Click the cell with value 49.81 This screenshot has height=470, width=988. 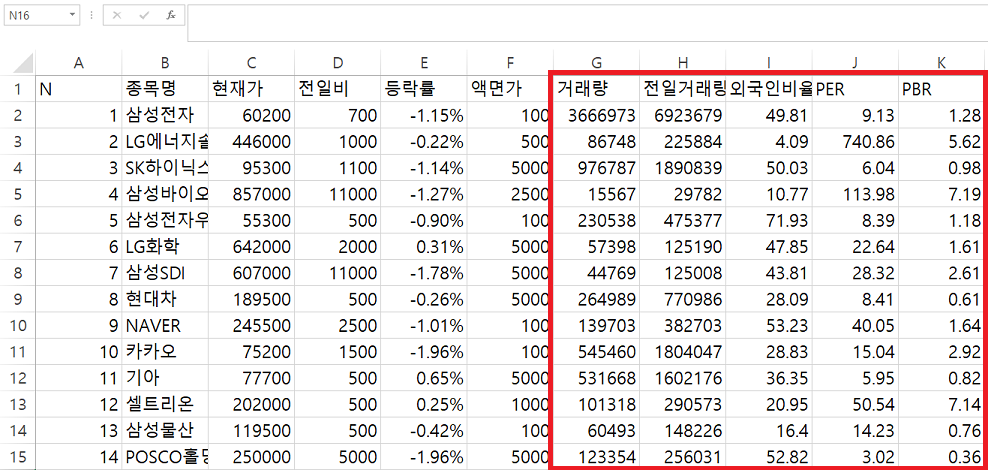pos(769,115)
